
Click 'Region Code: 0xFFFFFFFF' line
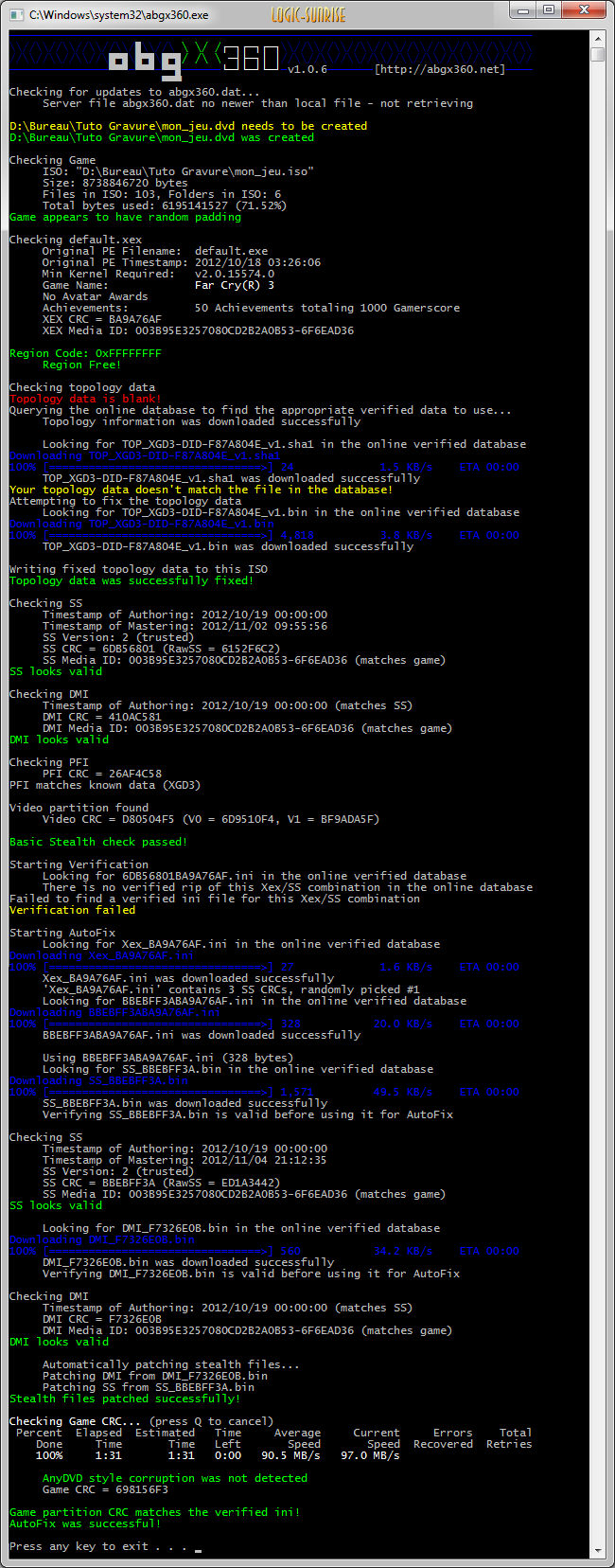[85, 353]
